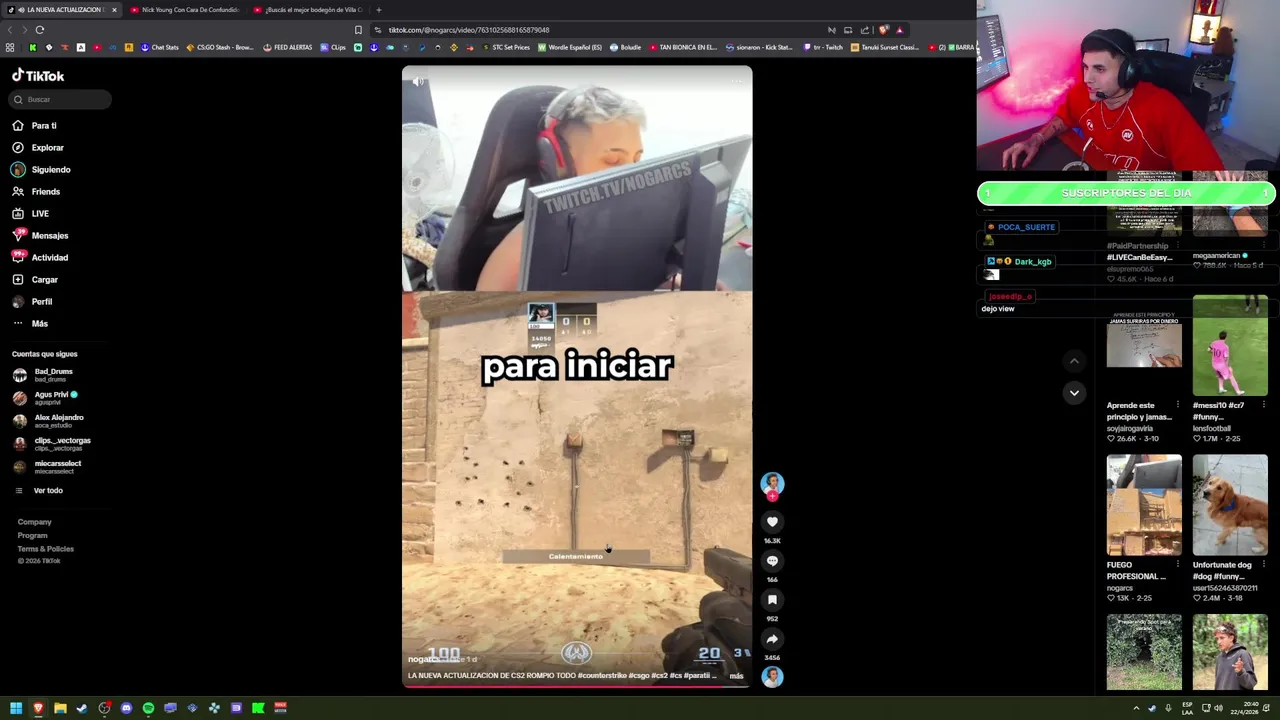Open the Friends section
The height and width of the screenshot is (720, 1280).
(36, 192)
